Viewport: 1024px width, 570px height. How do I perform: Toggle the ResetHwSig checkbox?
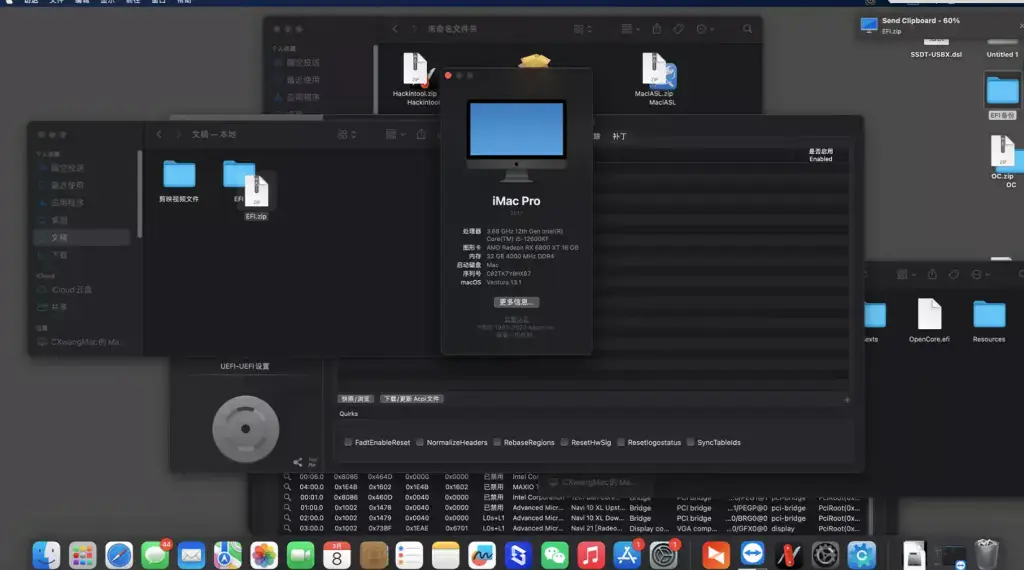point(564,442)
